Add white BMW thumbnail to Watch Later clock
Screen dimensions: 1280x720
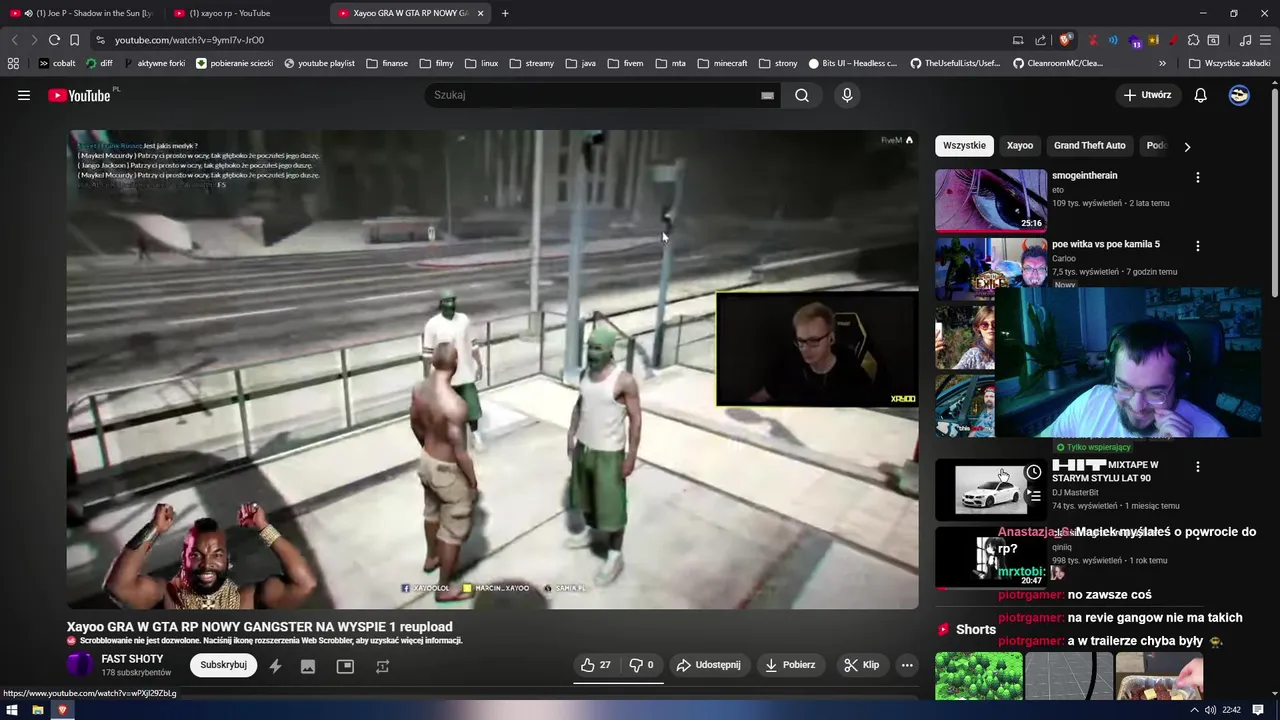[1034, 472]
